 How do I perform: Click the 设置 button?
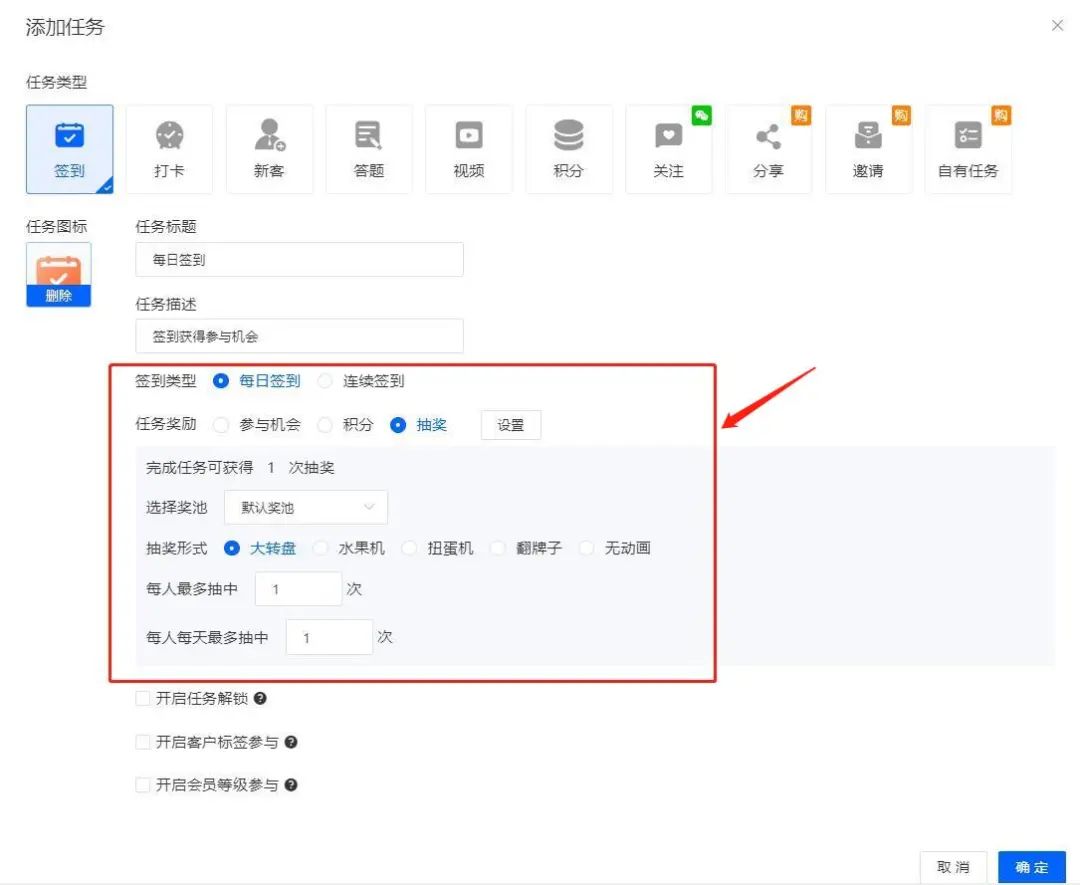(511, 425)
